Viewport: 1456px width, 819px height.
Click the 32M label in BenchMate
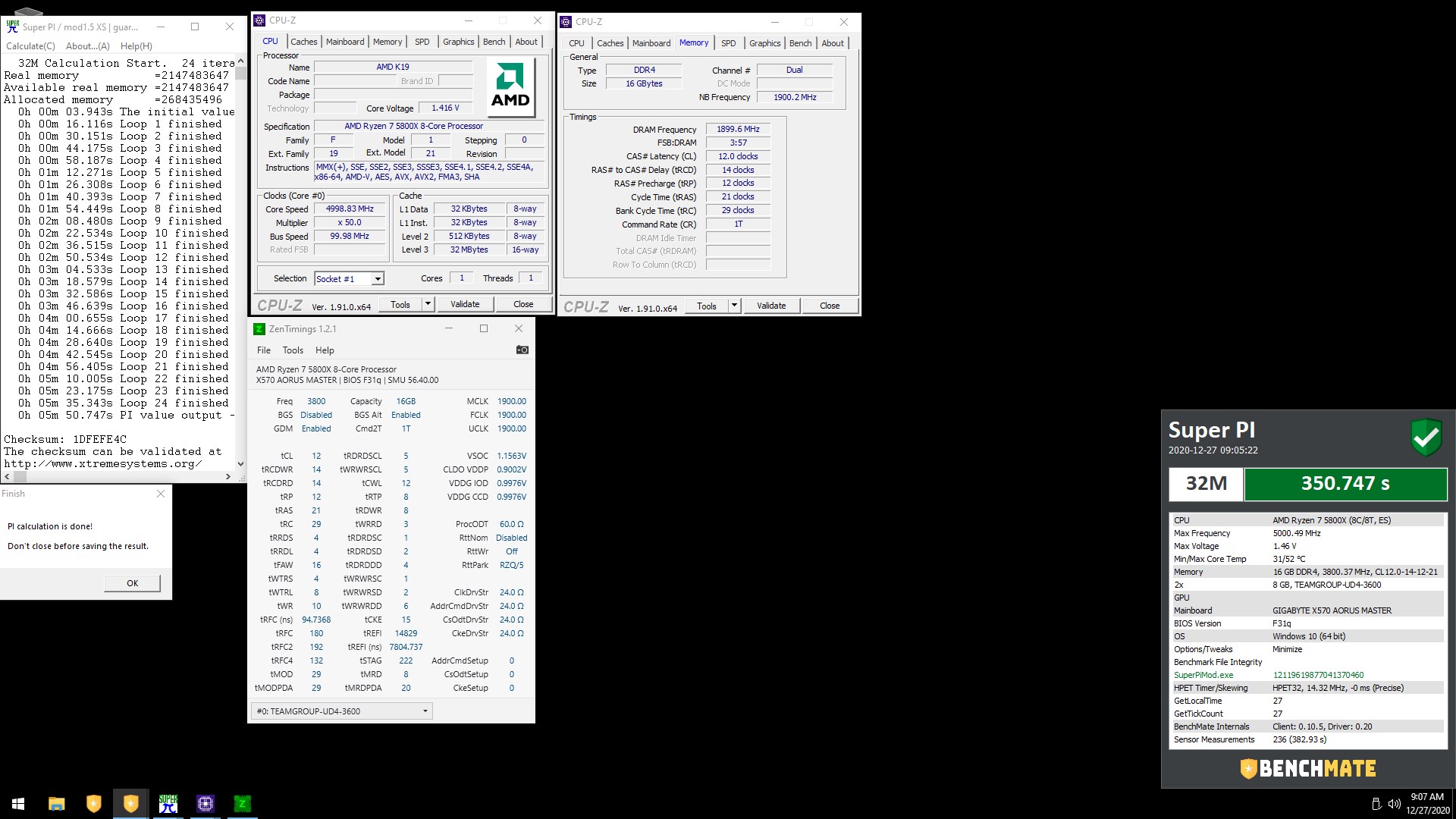point(1206,484)
